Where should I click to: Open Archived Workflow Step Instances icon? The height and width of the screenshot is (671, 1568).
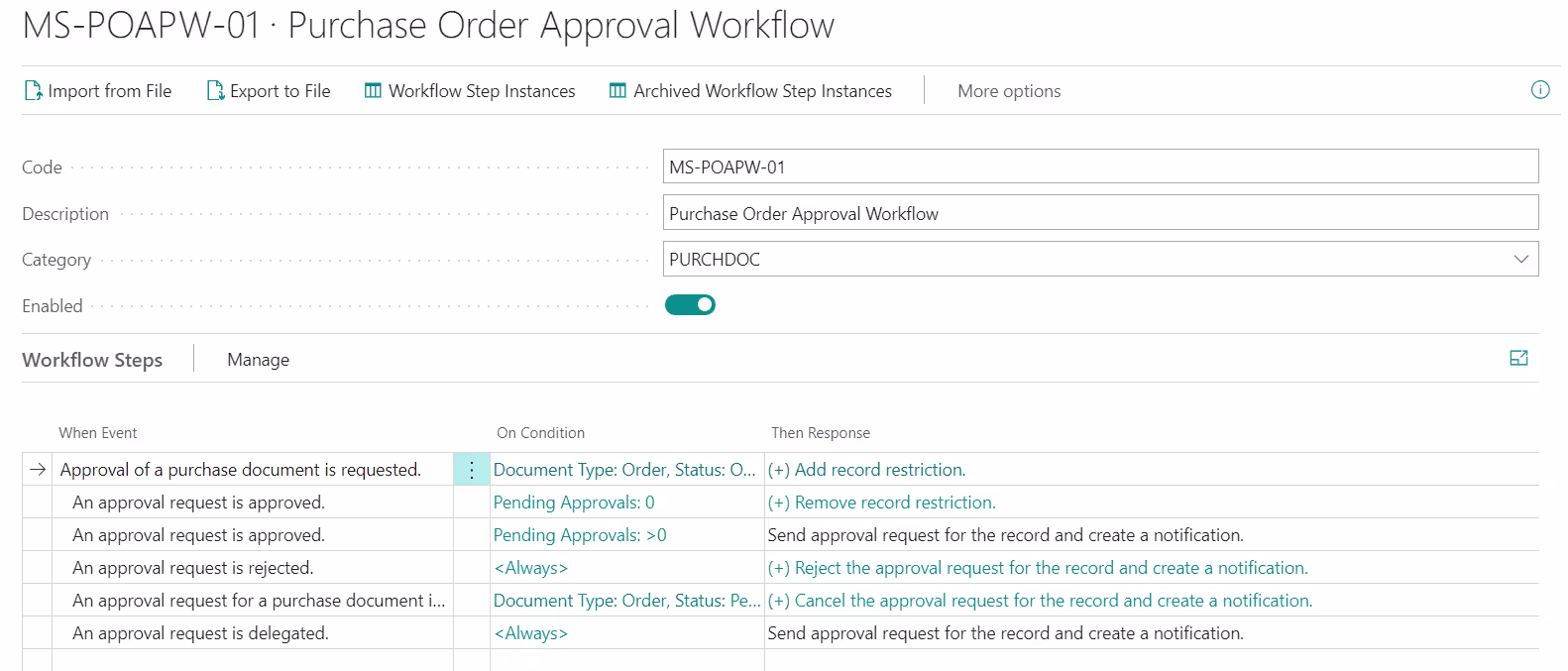[x=617, y=91]
